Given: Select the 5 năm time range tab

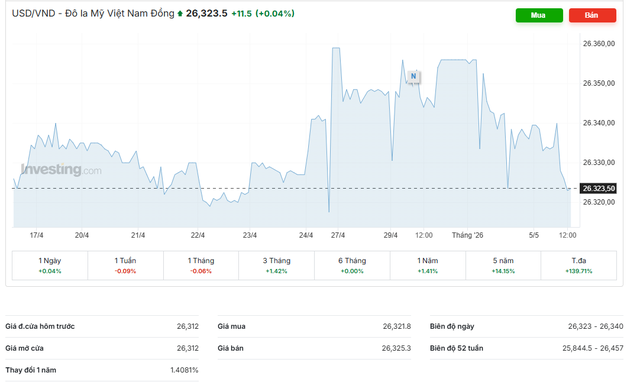Looking at the screenshot, I should pos(503,265).
